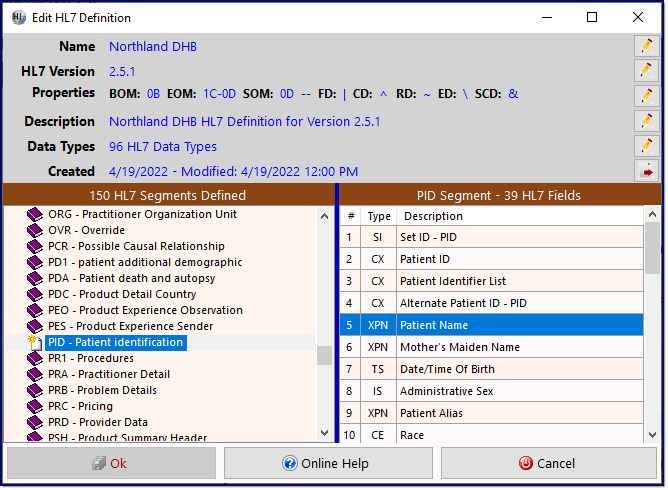The width and height of the screenshot is (668, 490).
Task: Click the book icon for OVR segment
Action: point(35,231)
